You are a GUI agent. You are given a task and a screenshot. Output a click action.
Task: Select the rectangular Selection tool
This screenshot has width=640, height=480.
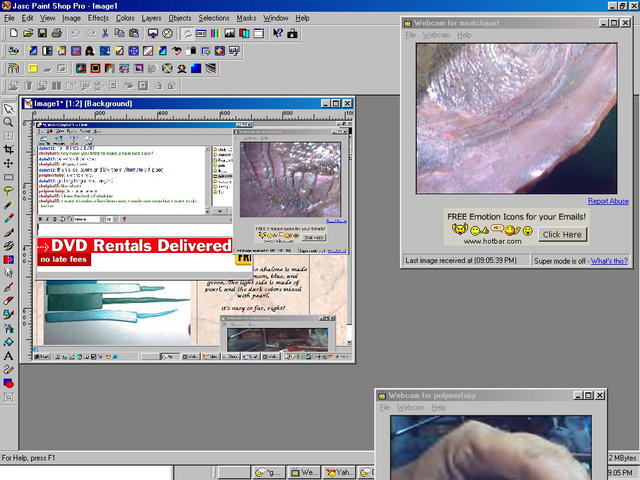tap(9, 177)
